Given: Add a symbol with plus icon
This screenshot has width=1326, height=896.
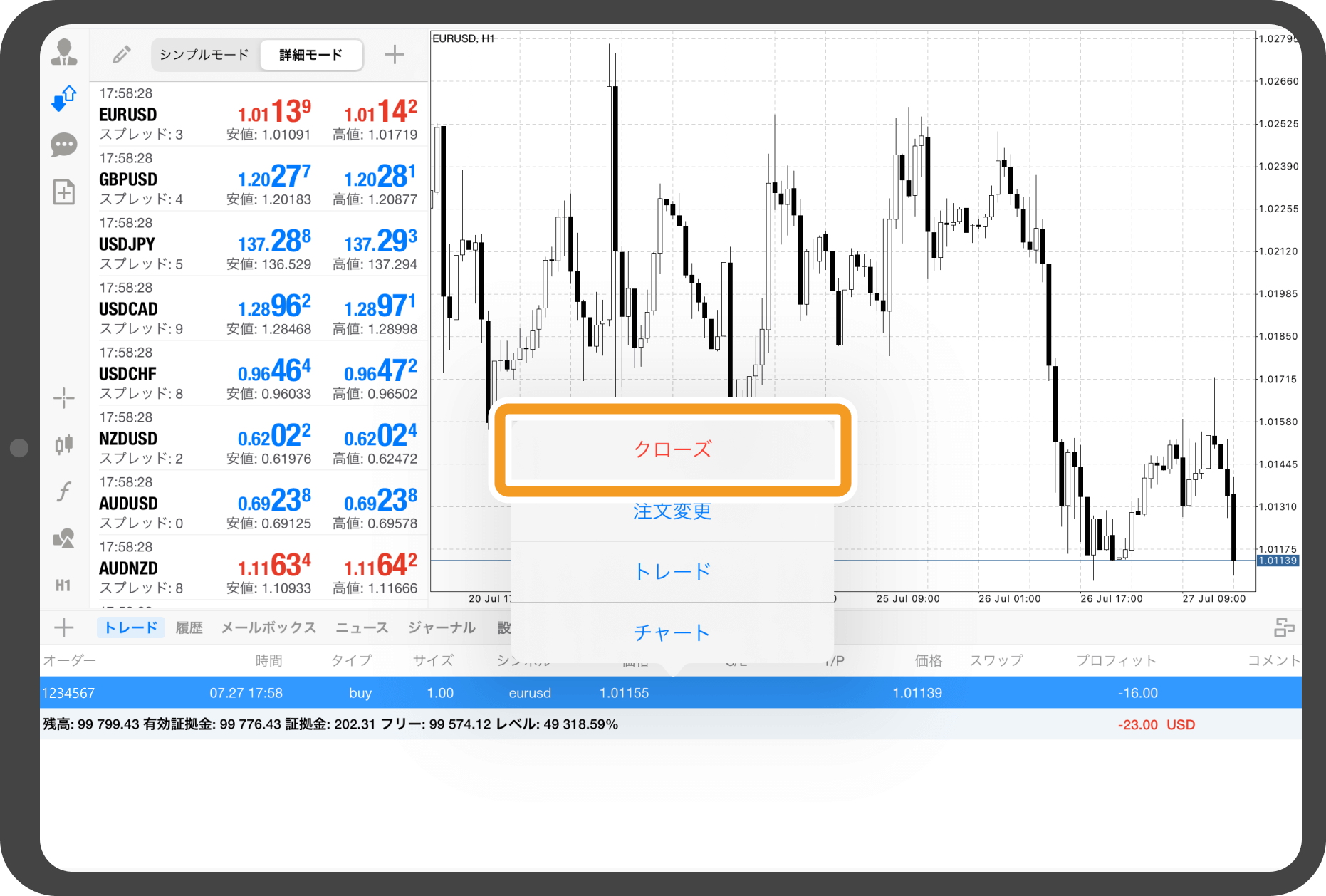Looking at the screenshot, I should (x=395, y=55).
